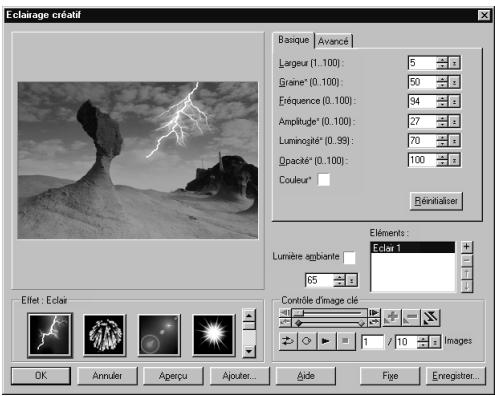
Task: Open Opacité slider popup button
Action: tap(454, 160)
